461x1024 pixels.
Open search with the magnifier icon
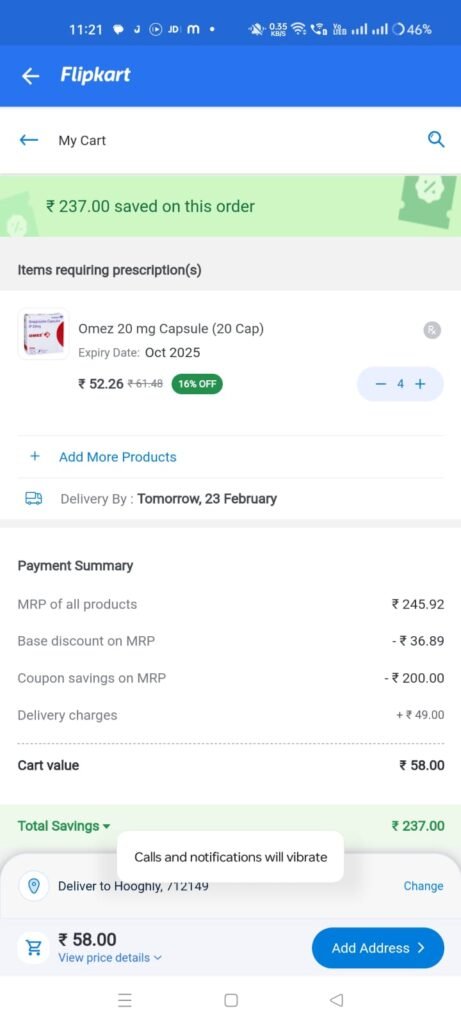(x=436, y=139)
